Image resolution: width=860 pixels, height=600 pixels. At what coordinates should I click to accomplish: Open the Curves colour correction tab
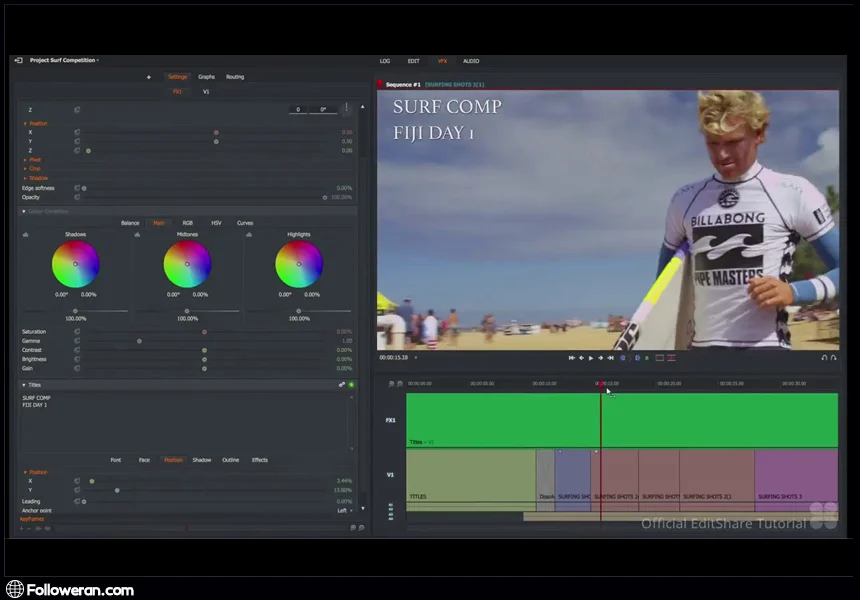pos(244,223)
